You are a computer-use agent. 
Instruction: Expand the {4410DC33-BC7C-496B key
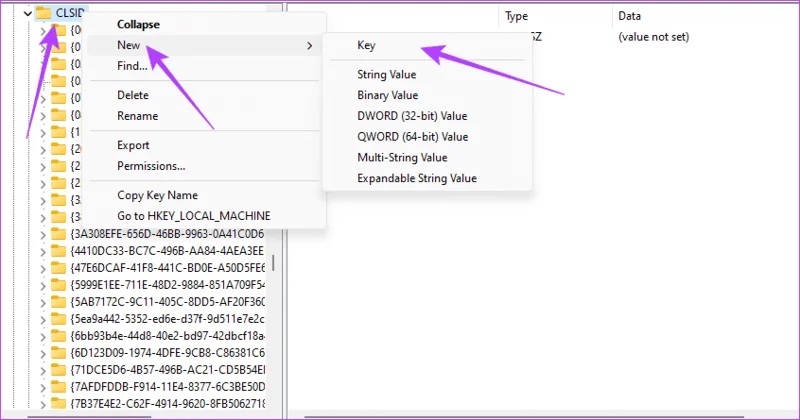tap(43, 252)
